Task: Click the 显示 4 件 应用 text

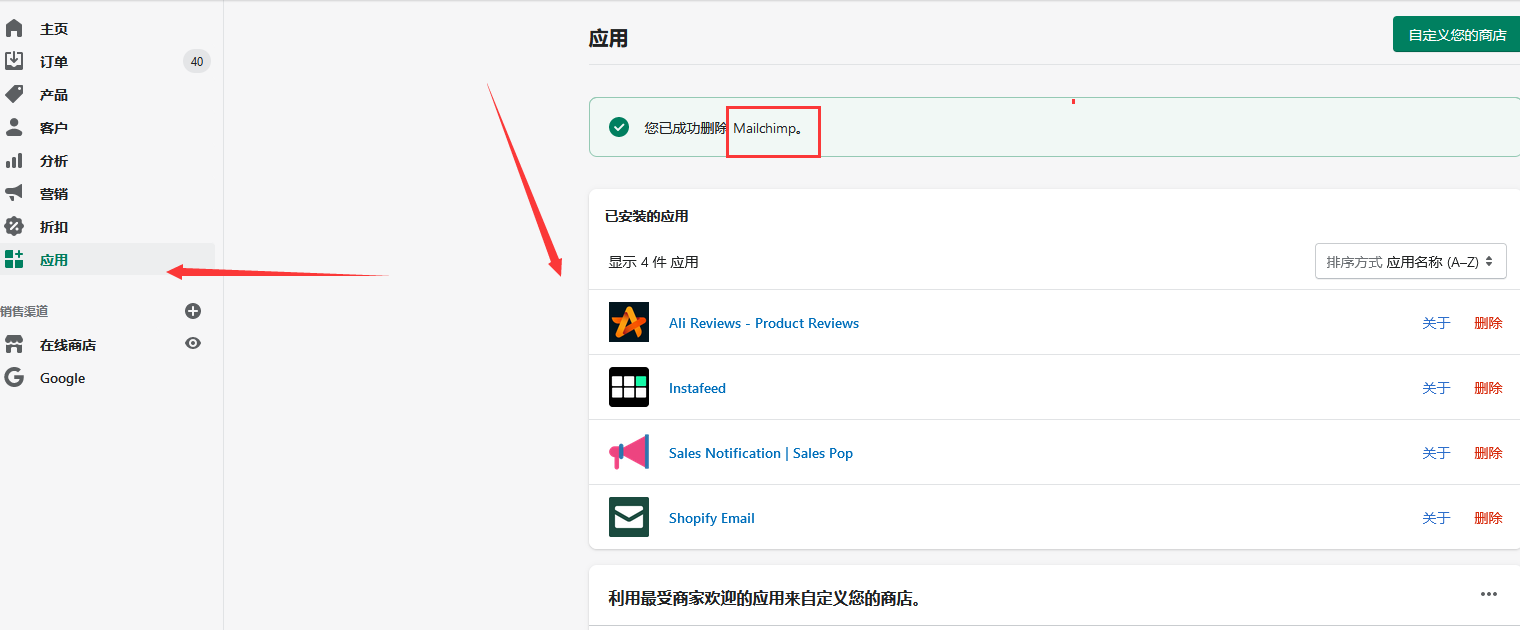Action: tap(654, 262)
